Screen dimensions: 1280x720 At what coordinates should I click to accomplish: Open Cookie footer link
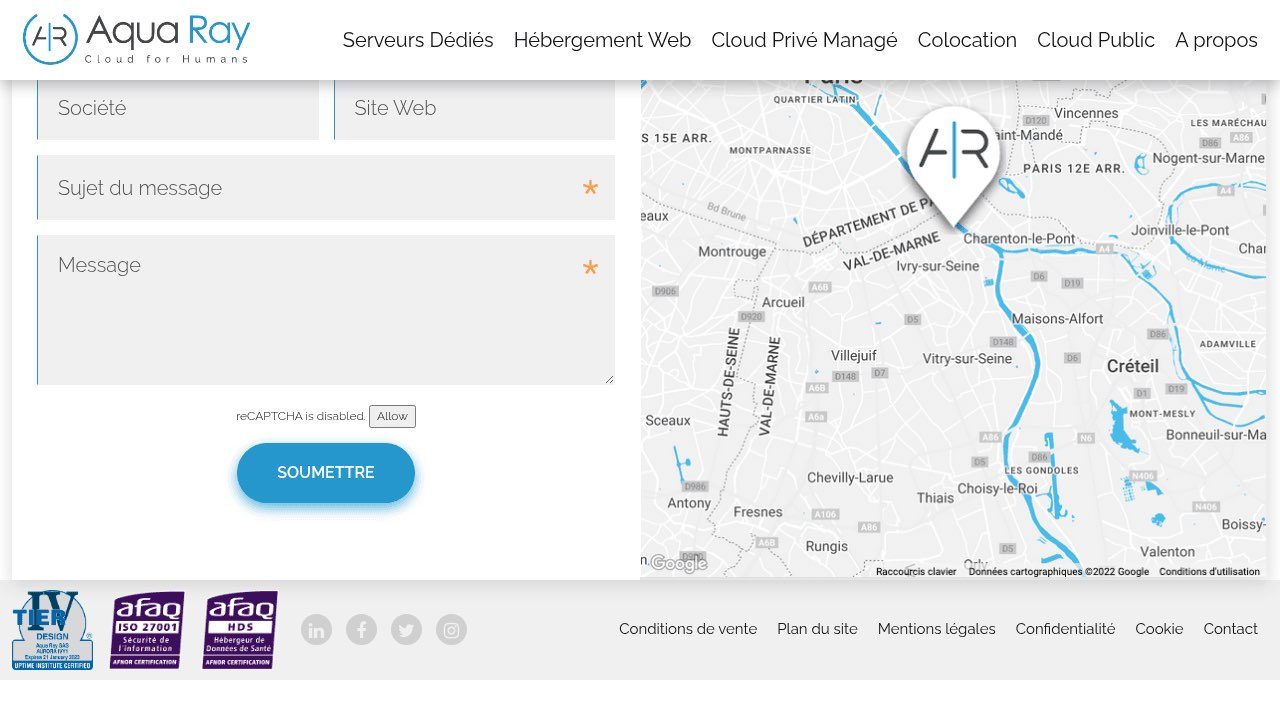click(x=1159, y=629)
